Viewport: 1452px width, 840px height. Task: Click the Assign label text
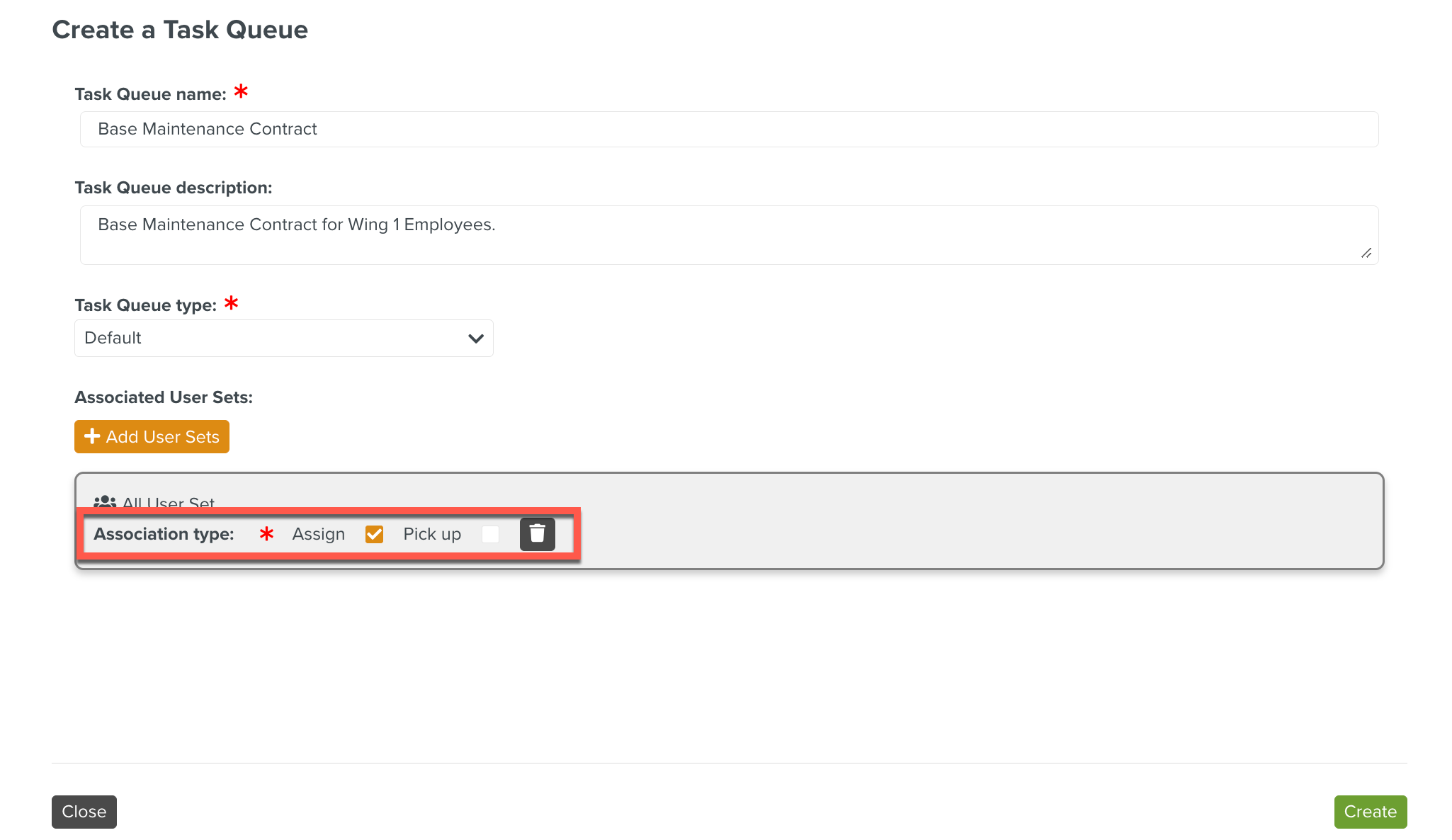point(318,534)
